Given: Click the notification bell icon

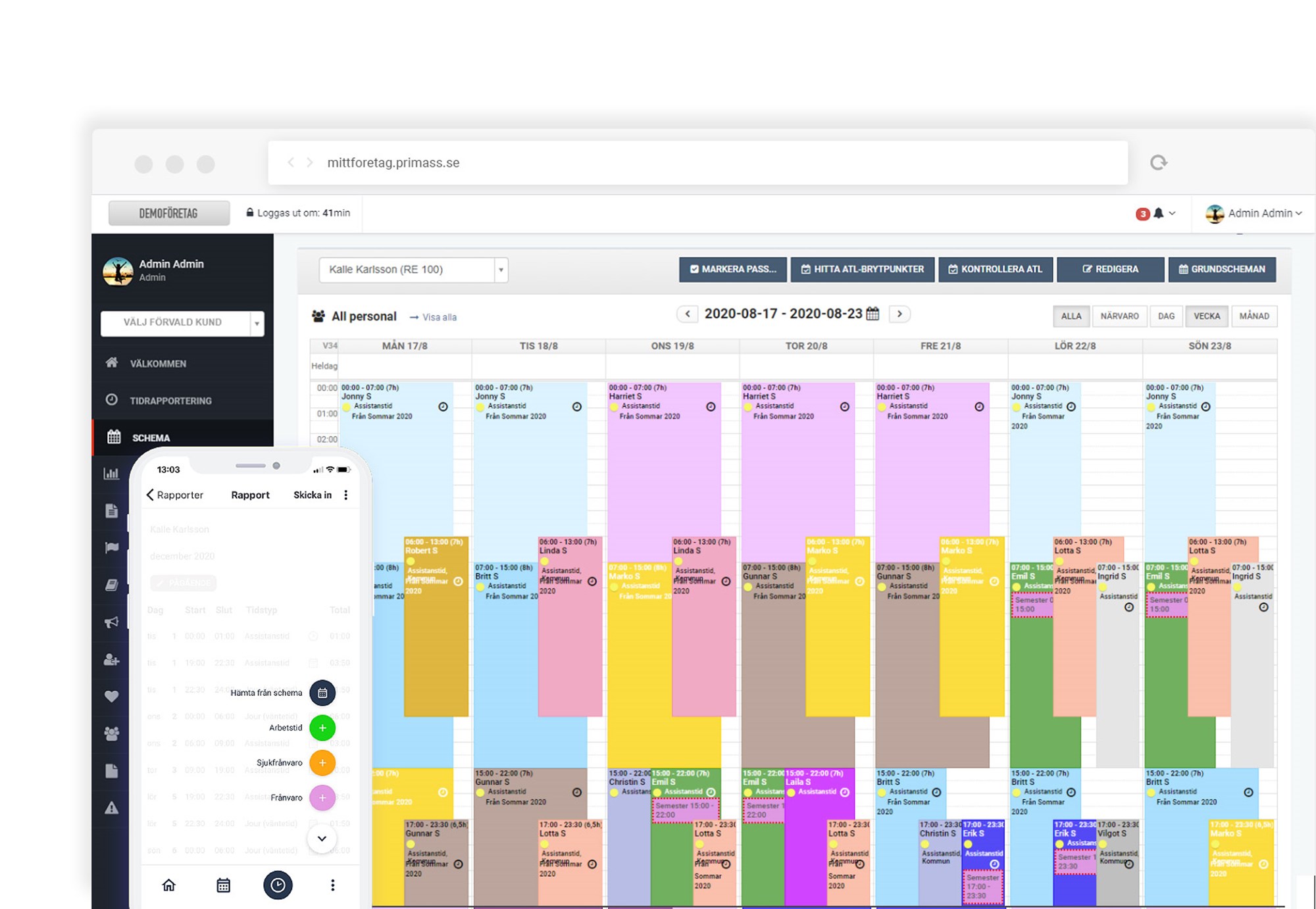Looking at the screenshot, I should point(1158,213).
